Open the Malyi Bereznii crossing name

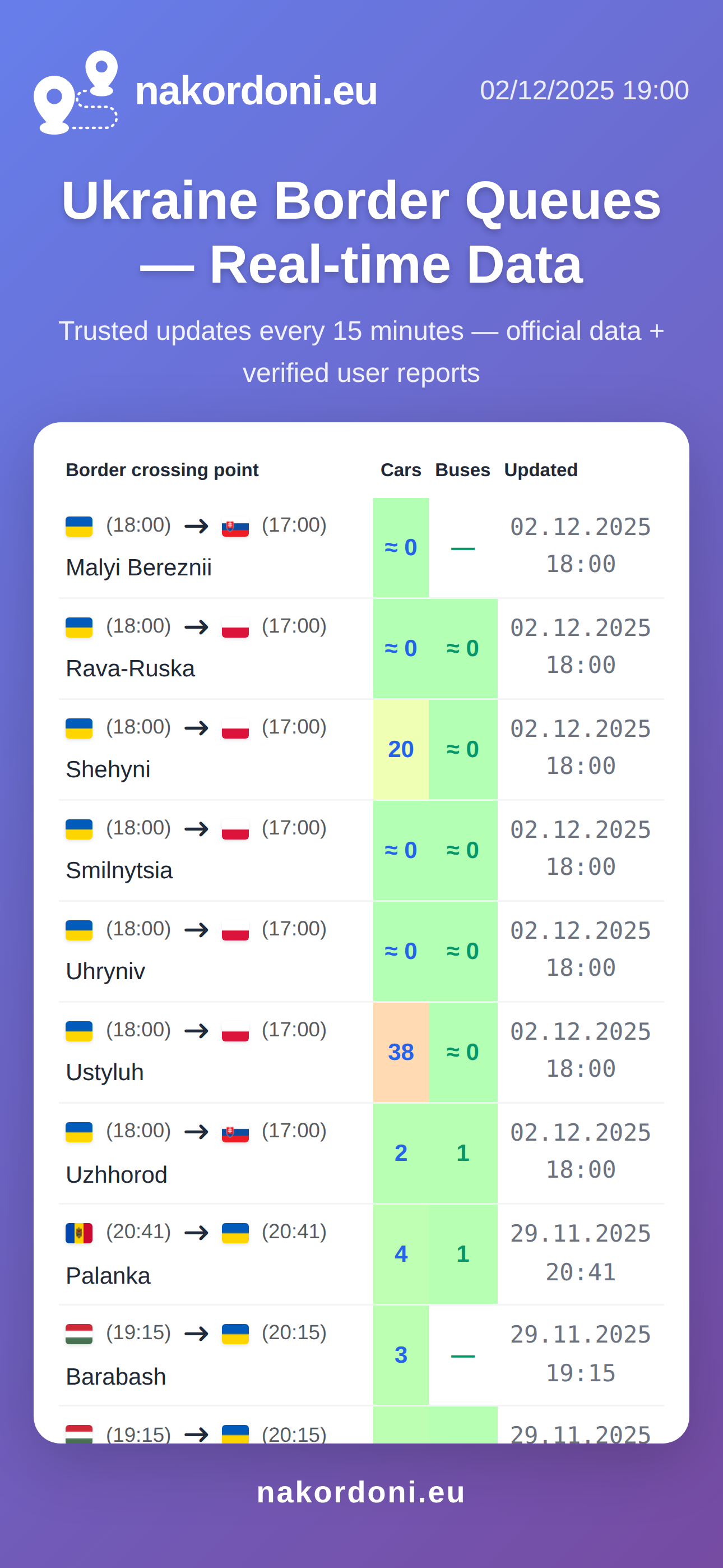[x=139, y=568]
